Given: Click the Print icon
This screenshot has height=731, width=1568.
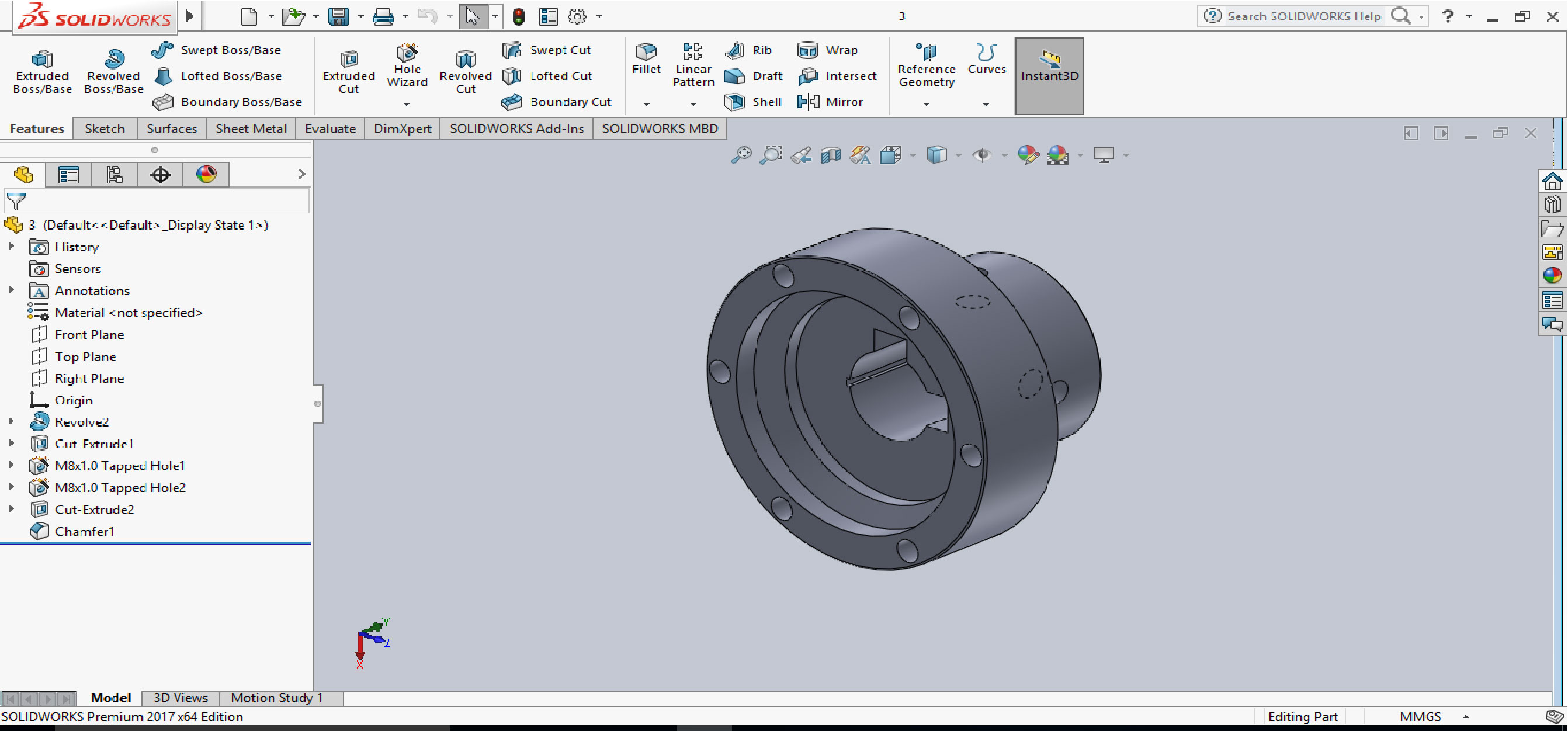Looking at the screenshot, I should [383, 16].
